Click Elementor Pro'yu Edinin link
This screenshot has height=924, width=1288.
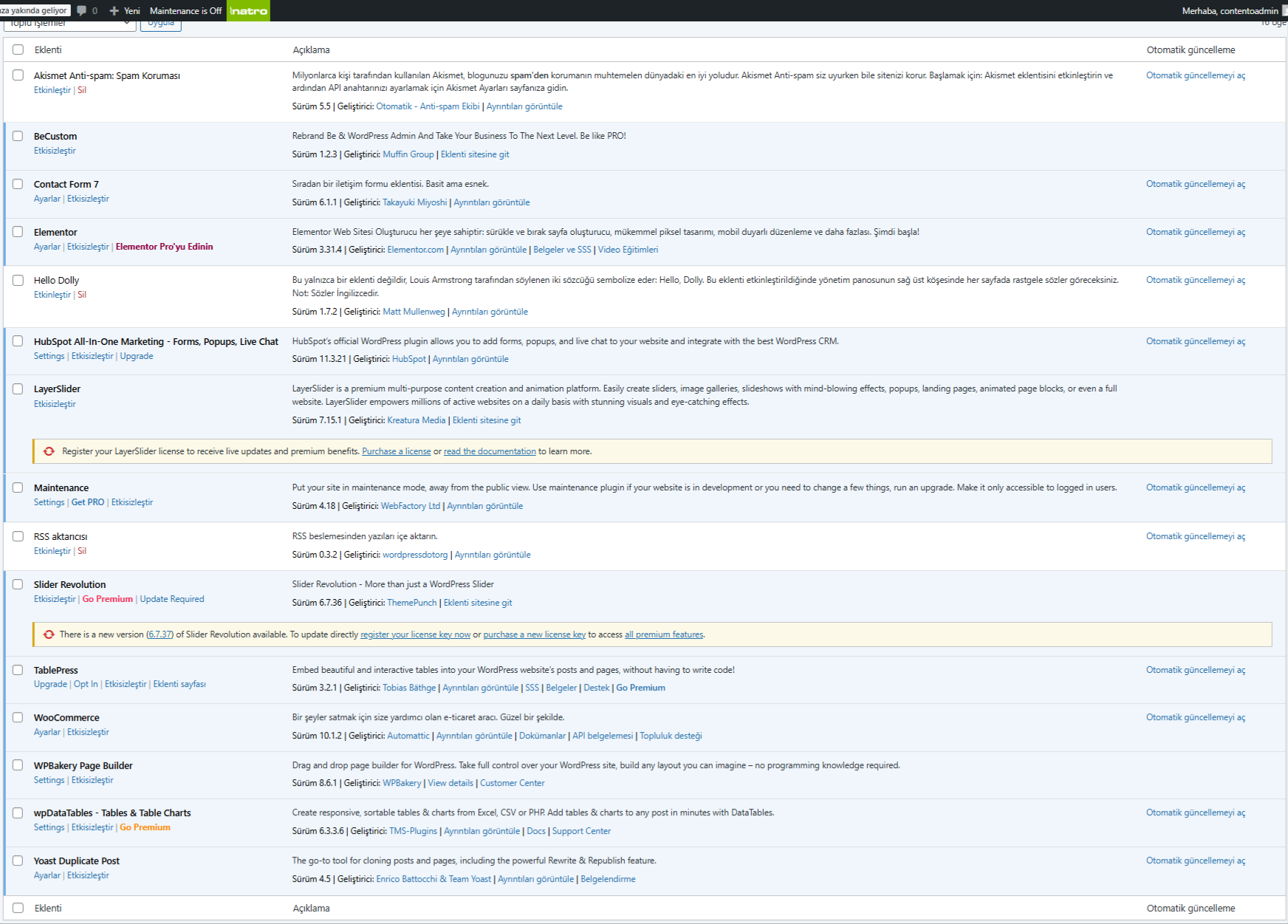[164, 247]
